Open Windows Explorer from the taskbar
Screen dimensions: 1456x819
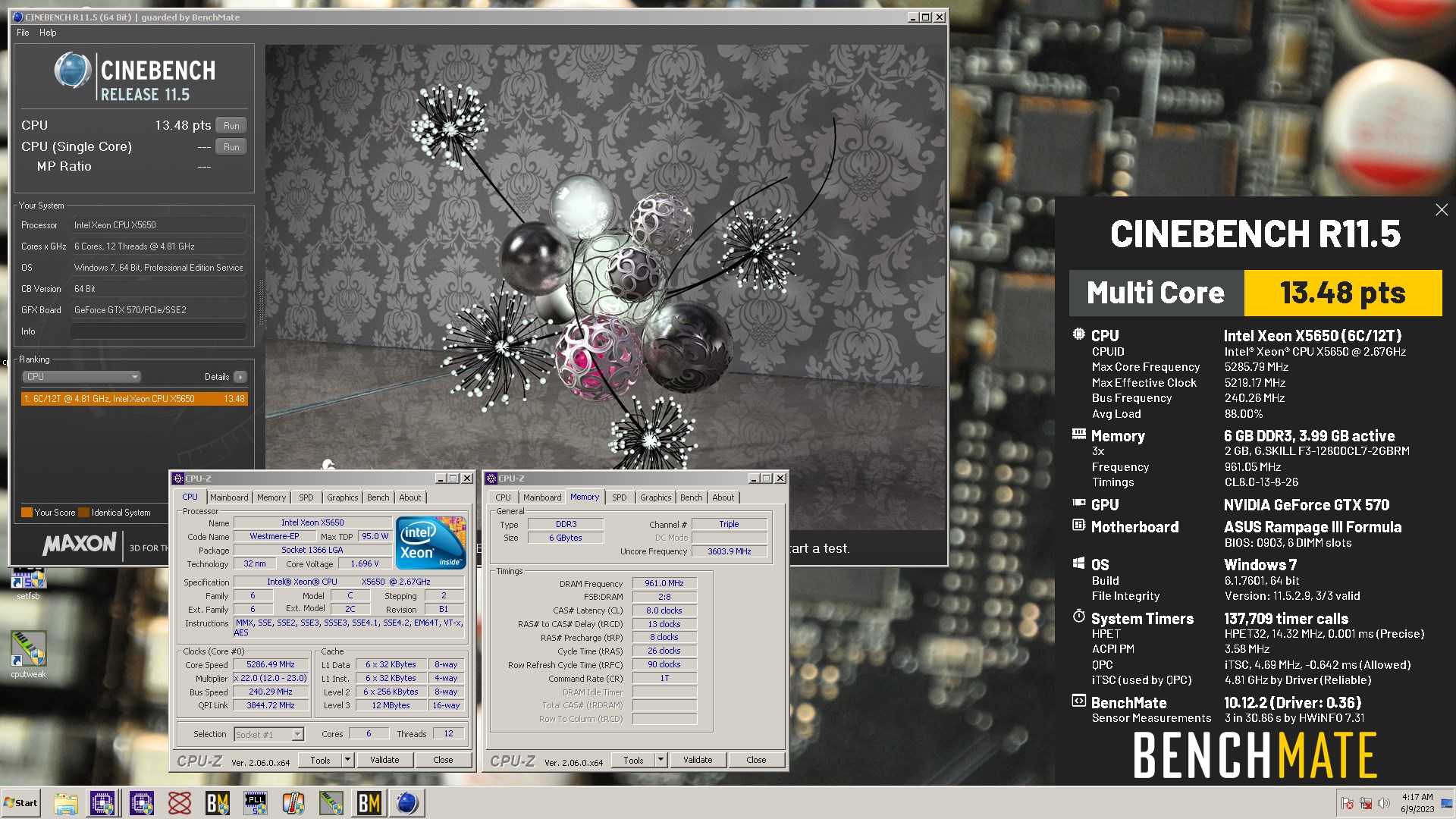[66, 803]
